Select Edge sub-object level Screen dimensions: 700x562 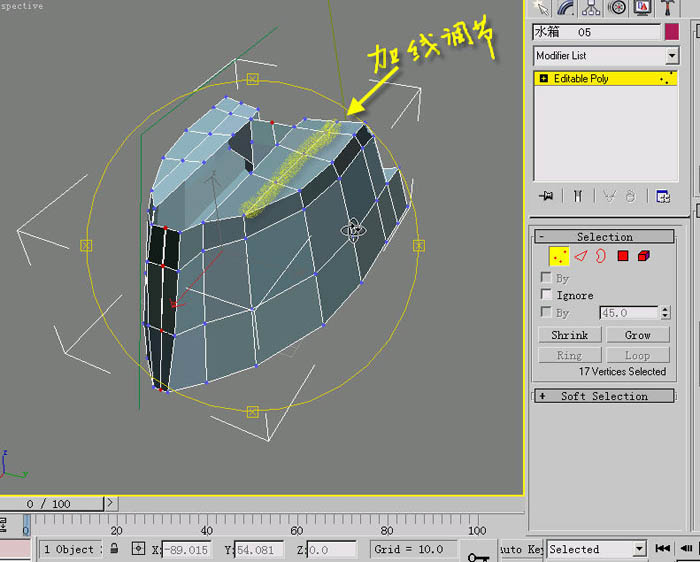pos(581,256)
